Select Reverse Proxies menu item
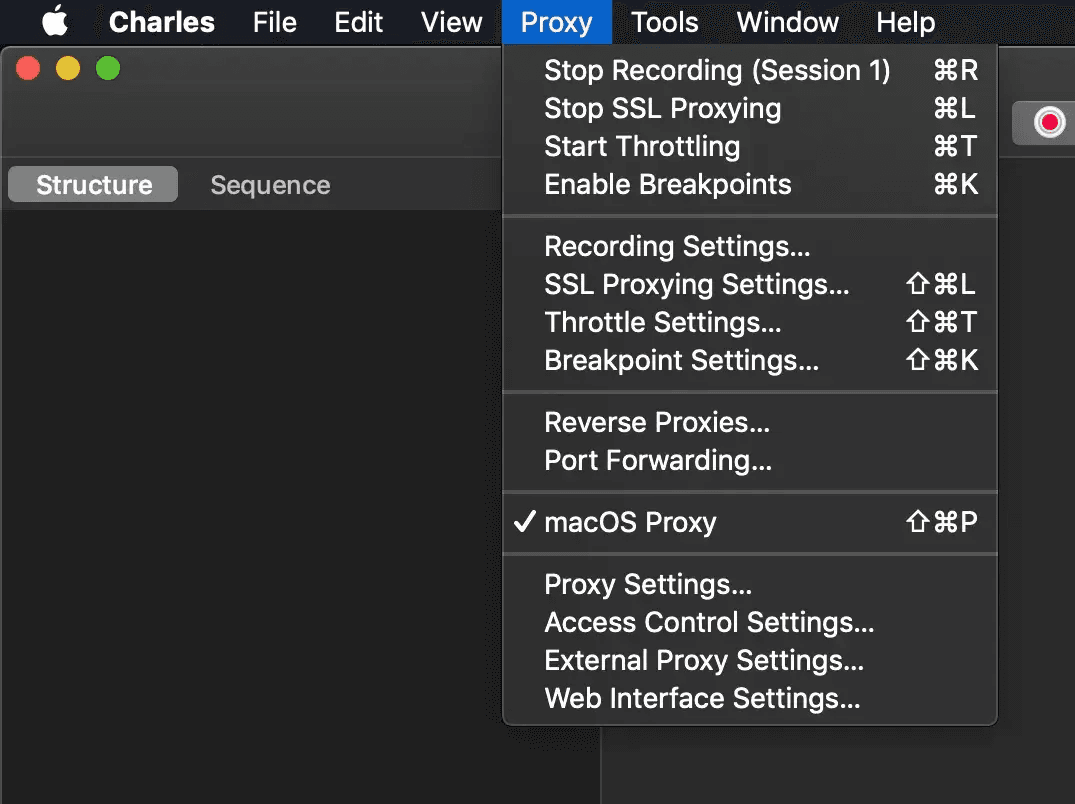 [x=657, y=422]
